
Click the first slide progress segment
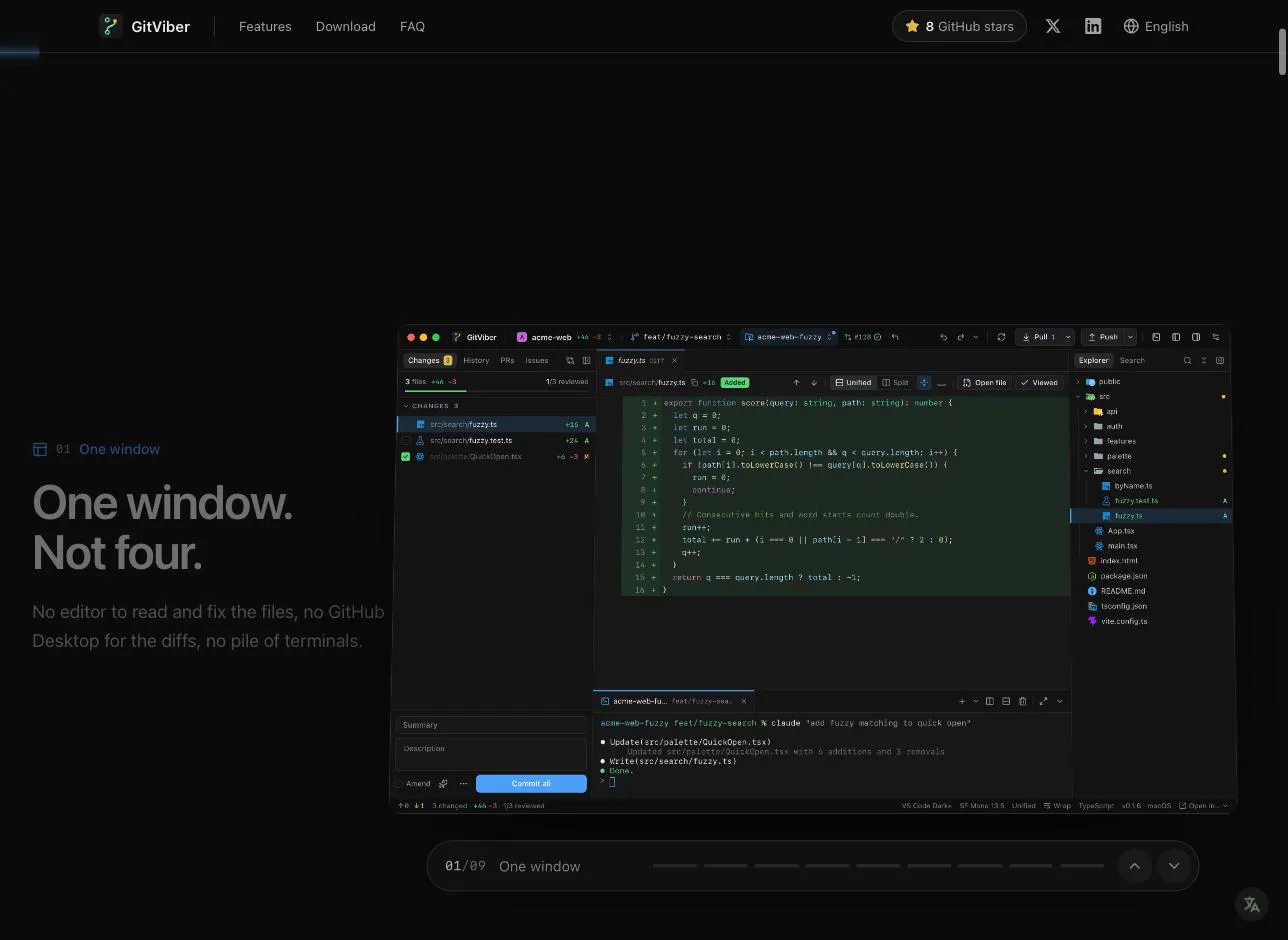675,866
